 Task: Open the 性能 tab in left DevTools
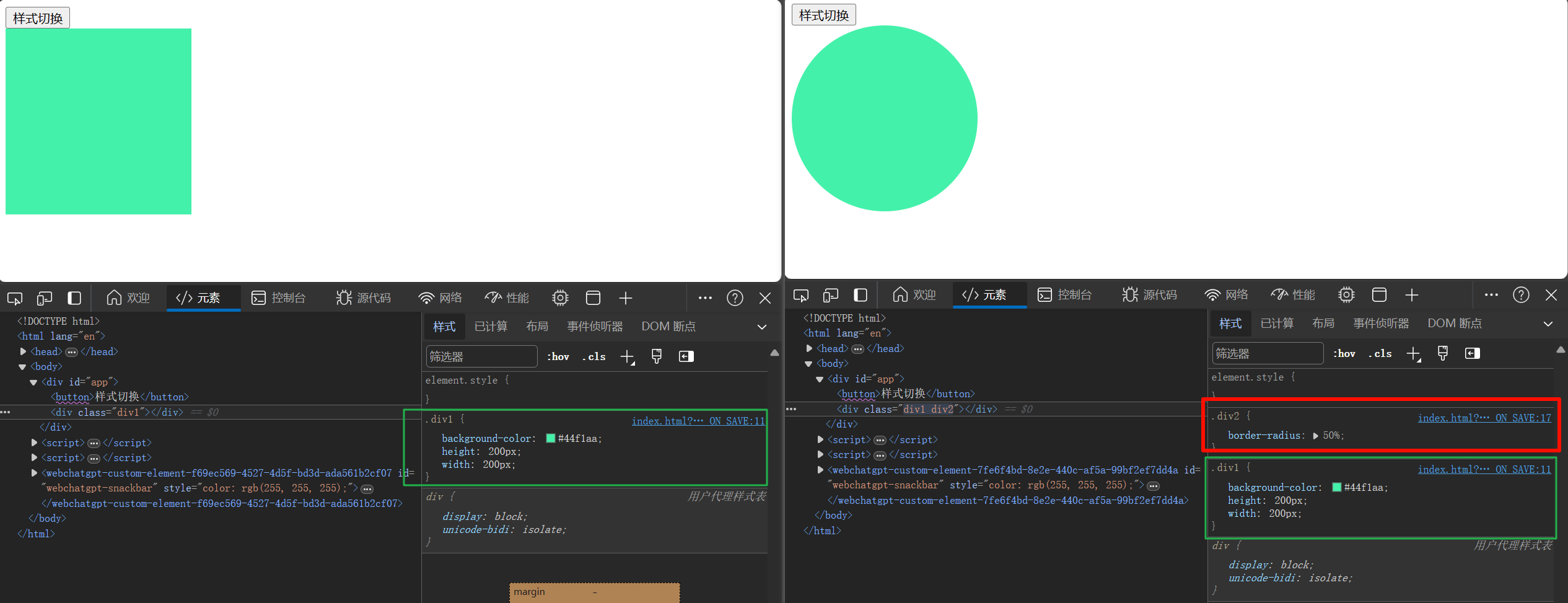click(507, 298)
